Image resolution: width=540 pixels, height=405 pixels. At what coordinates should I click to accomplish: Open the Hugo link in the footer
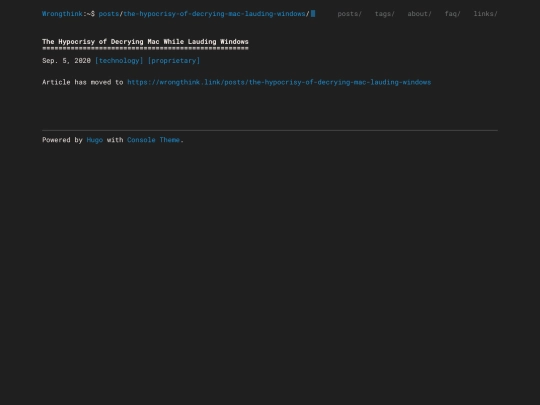coord(95,140)
